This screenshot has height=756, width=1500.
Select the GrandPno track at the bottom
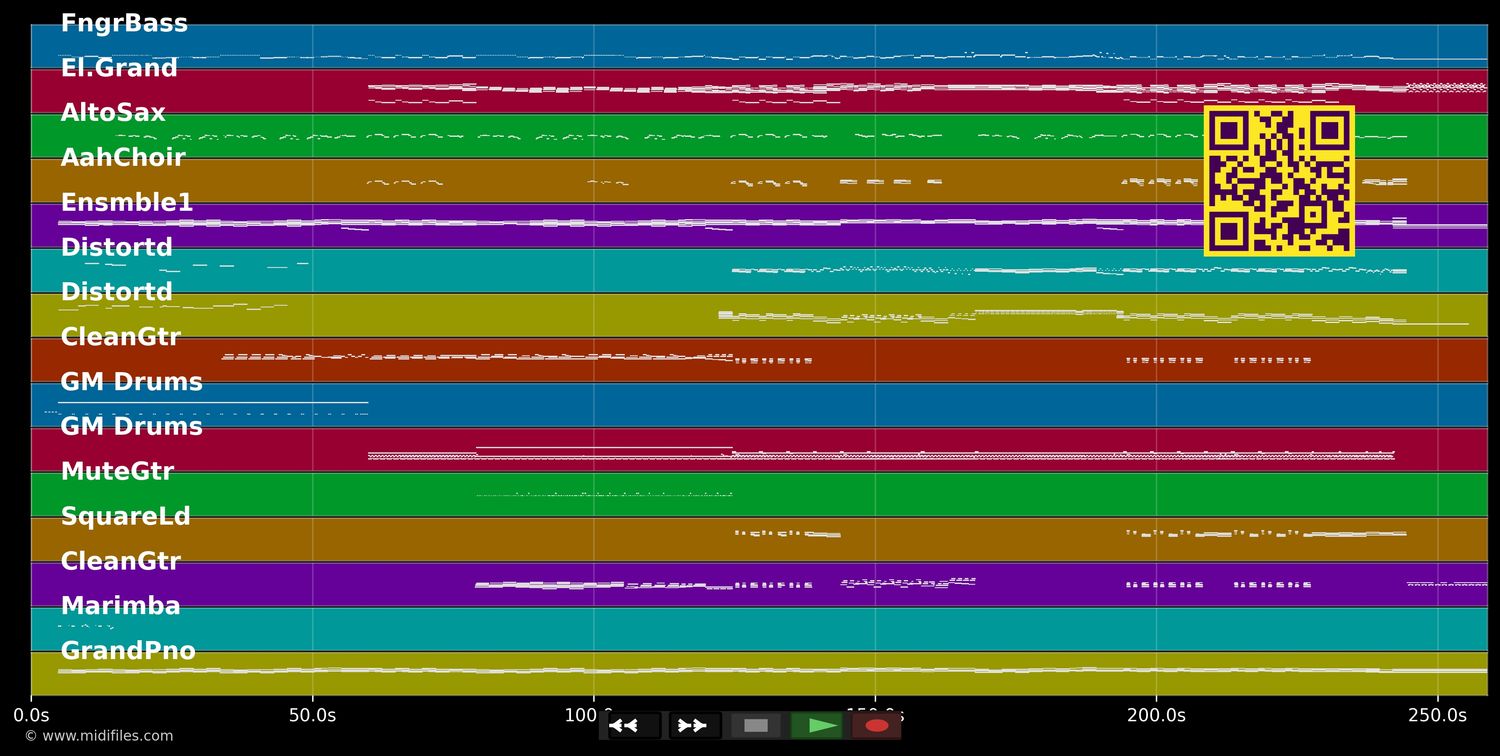(x=128, y=650)
